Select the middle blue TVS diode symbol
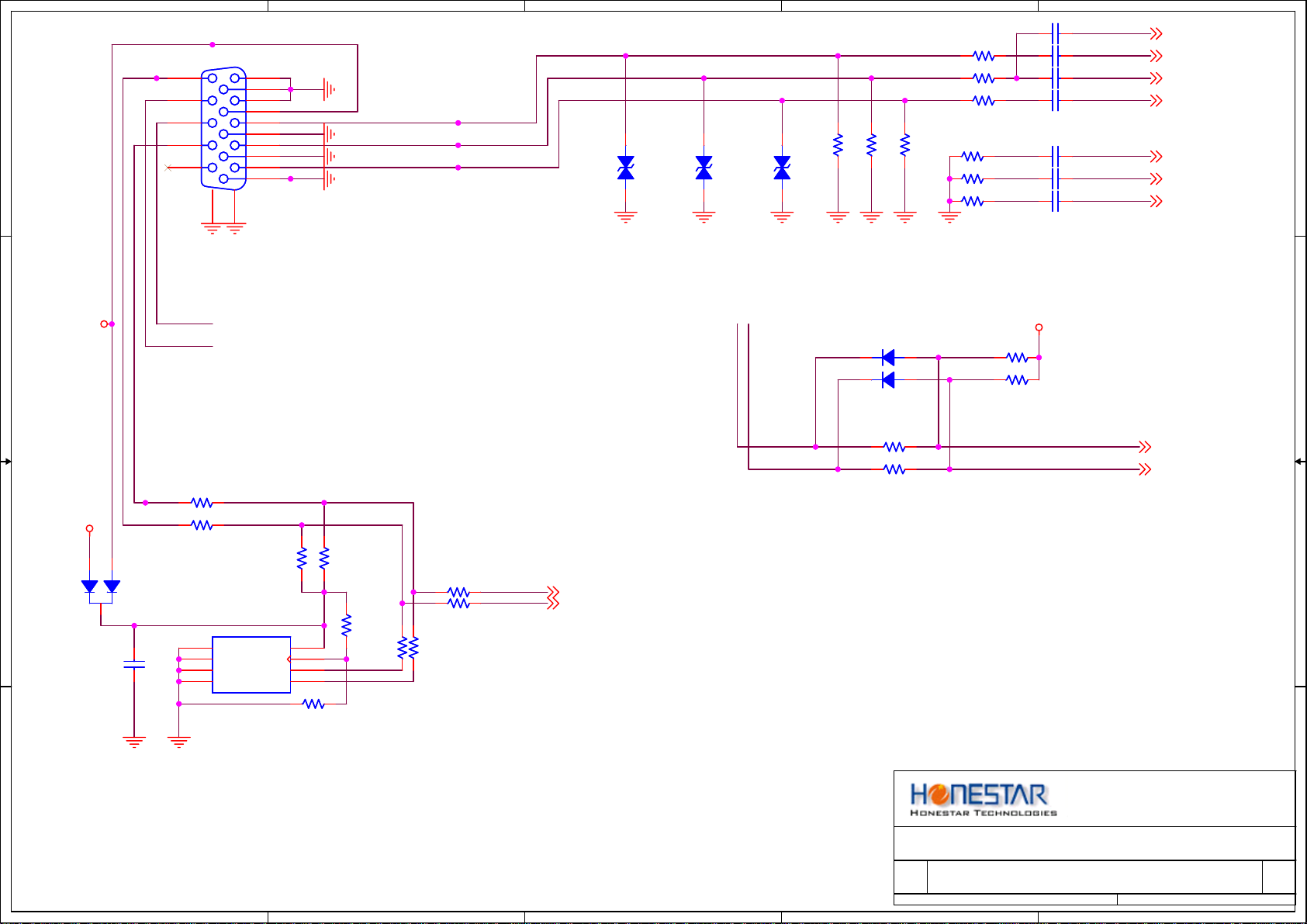Viewport: 1307px width, 924px height. point(704,168)
